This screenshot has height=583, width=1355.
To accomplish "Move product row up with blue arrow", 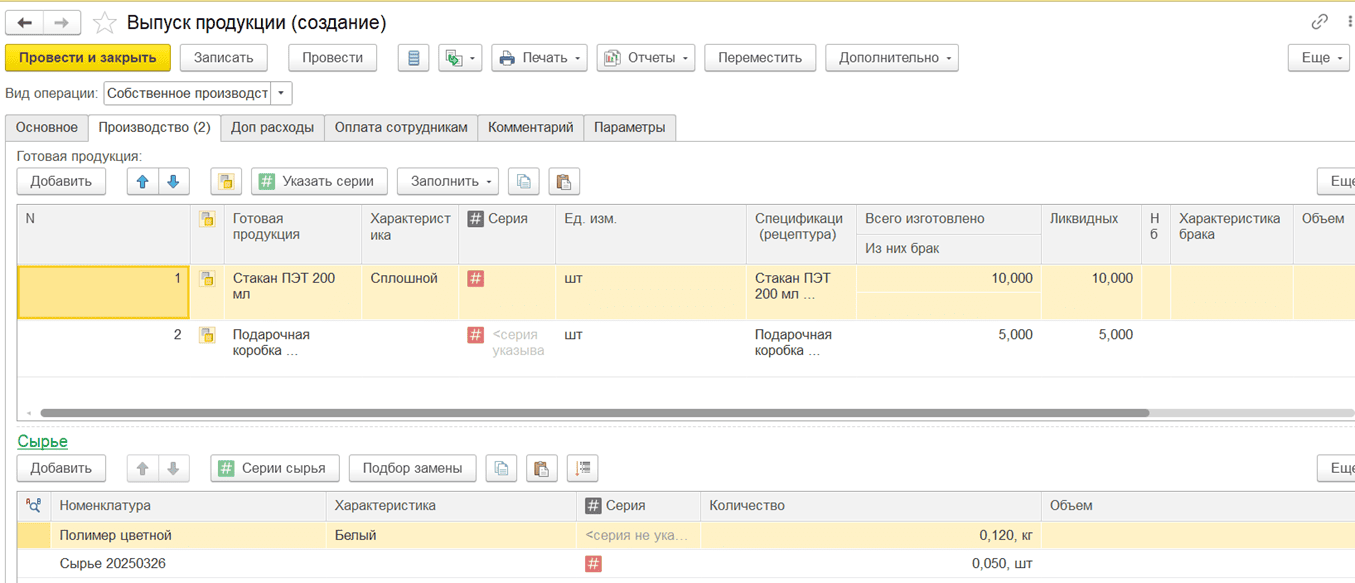I will tap(142, 181).
